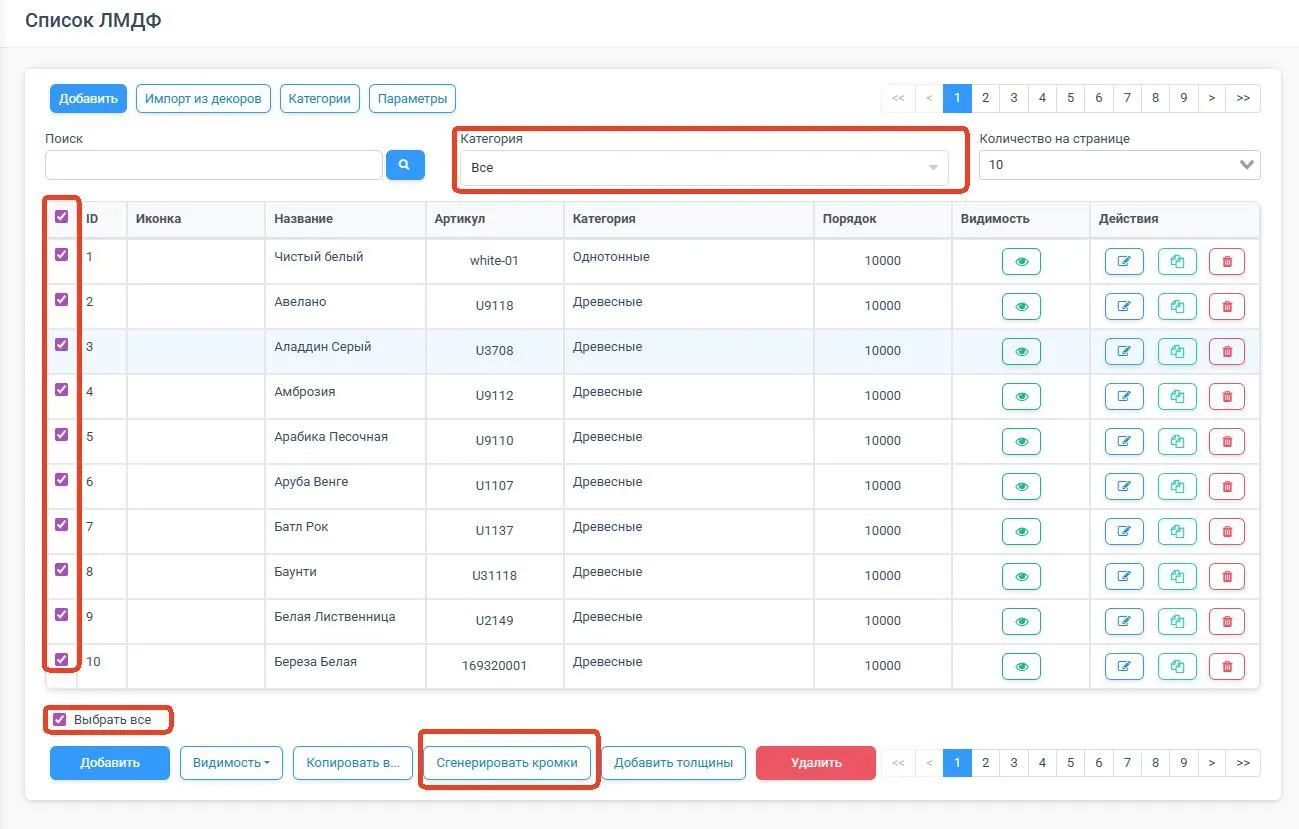This screenshot has height=829, width=1299.
Task: Click the top Добавить button
Action: pos(88,98)
